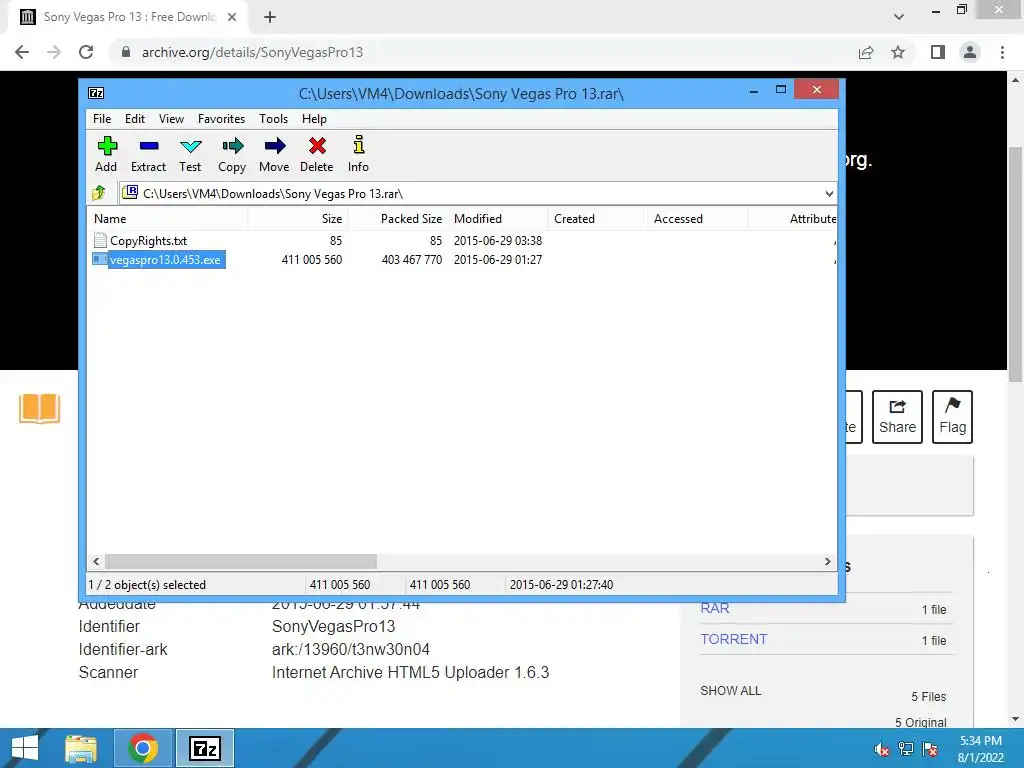Open the TORRENT download link
This screenshot has height=768, width=1024.
(733, 639)
